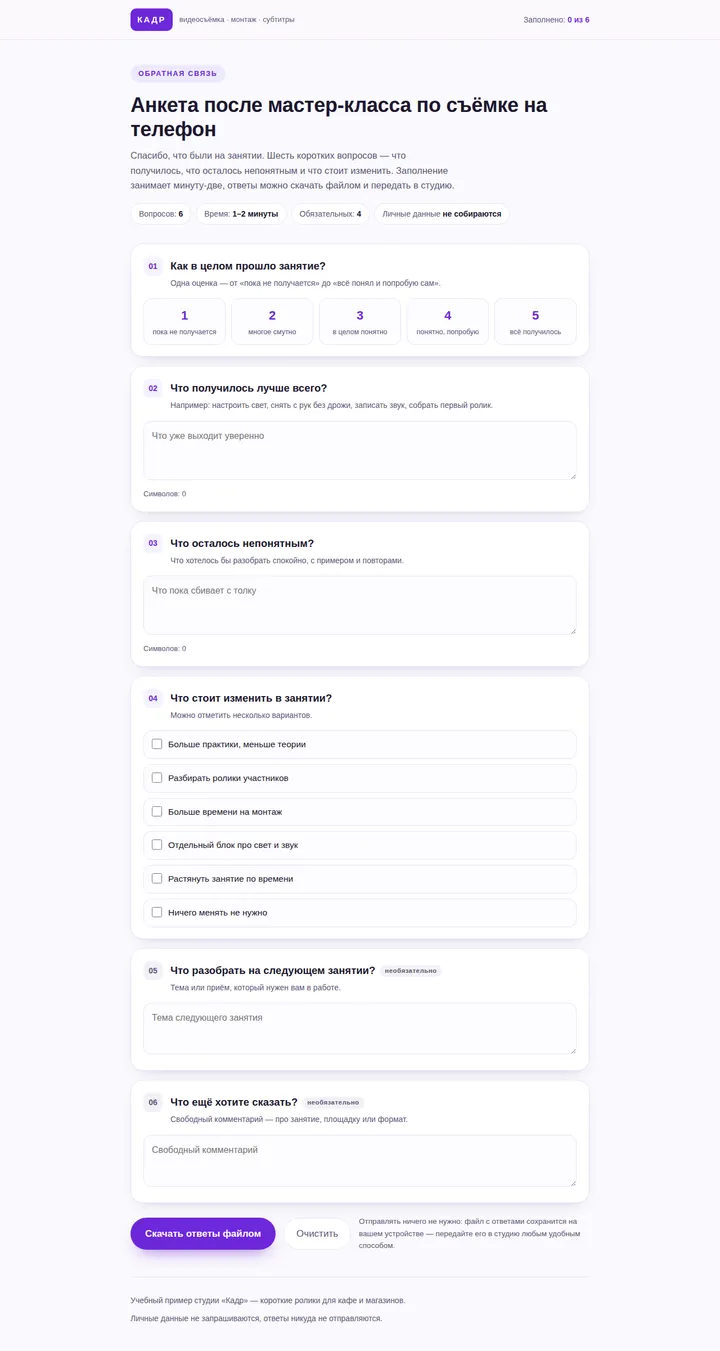Focus the 'Что уже выходит уверенно' text area
The height and width of the screenshot is (1351, 720).
click(x=360, y=450)
